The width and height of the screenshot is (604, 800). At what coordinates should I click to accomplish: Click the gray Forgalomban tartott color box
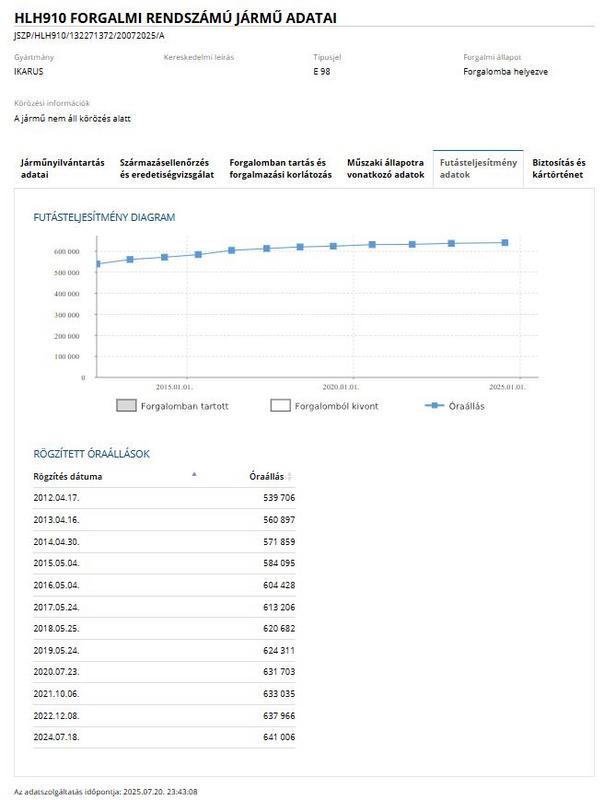pos(126,406)
